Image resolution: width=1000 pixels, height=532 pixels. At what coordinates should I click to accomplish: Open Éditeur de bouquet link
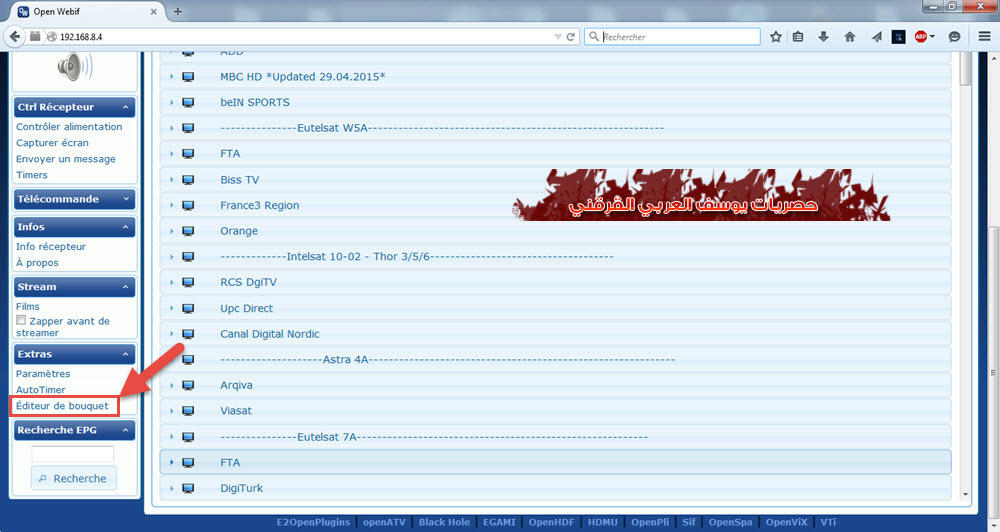pos(62,406)
